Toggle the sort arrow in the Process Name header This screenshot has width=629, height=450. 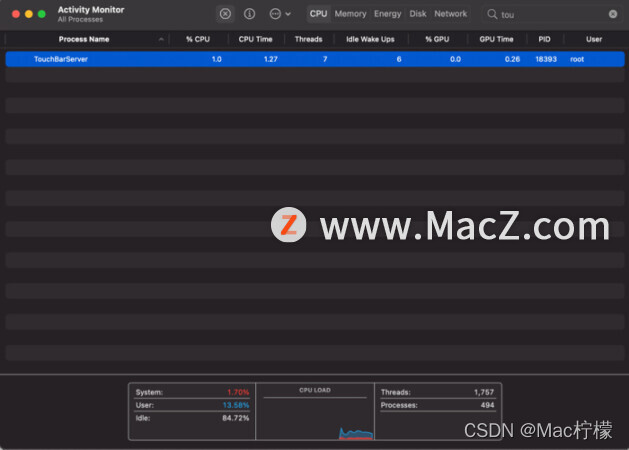pos(161,39)
